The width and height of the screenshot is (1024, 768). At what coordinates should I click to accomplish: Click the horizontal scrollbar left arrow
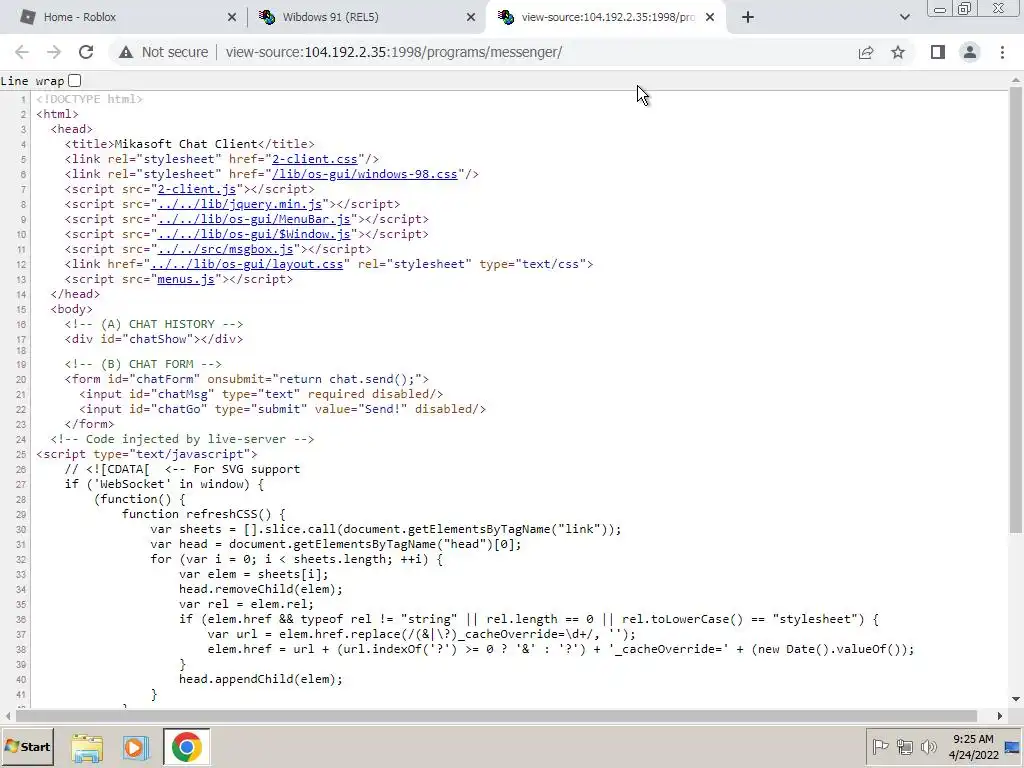point(7,716)
